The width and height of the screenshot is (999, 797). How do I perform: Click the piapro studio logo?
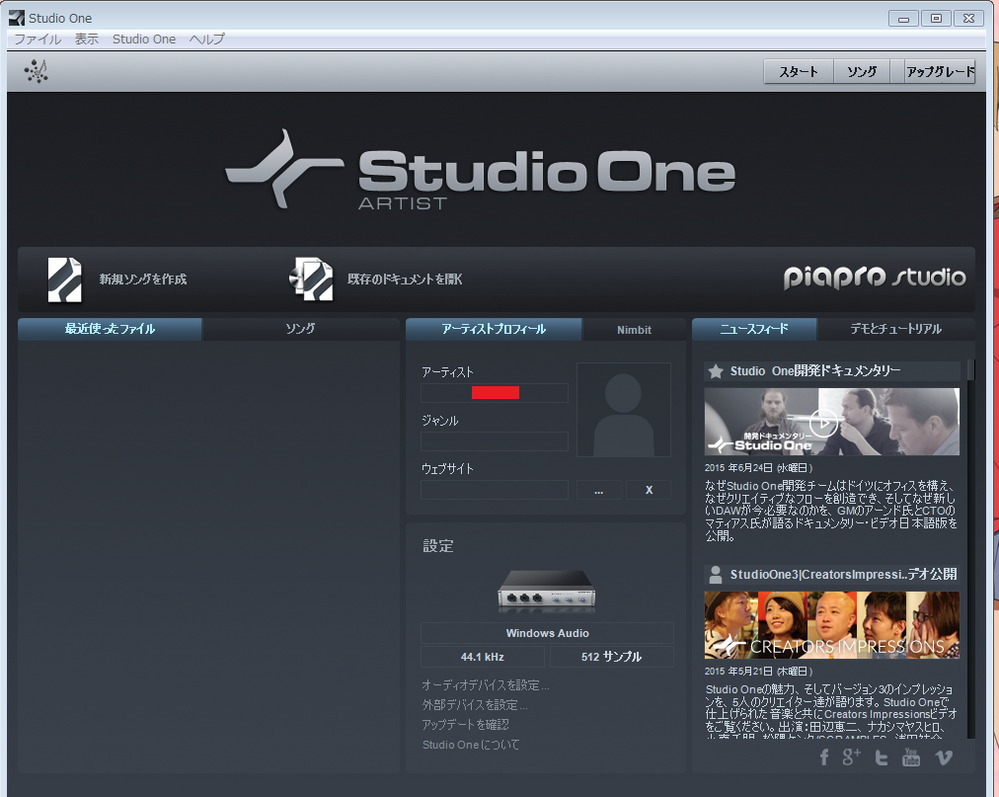(874, 277)
